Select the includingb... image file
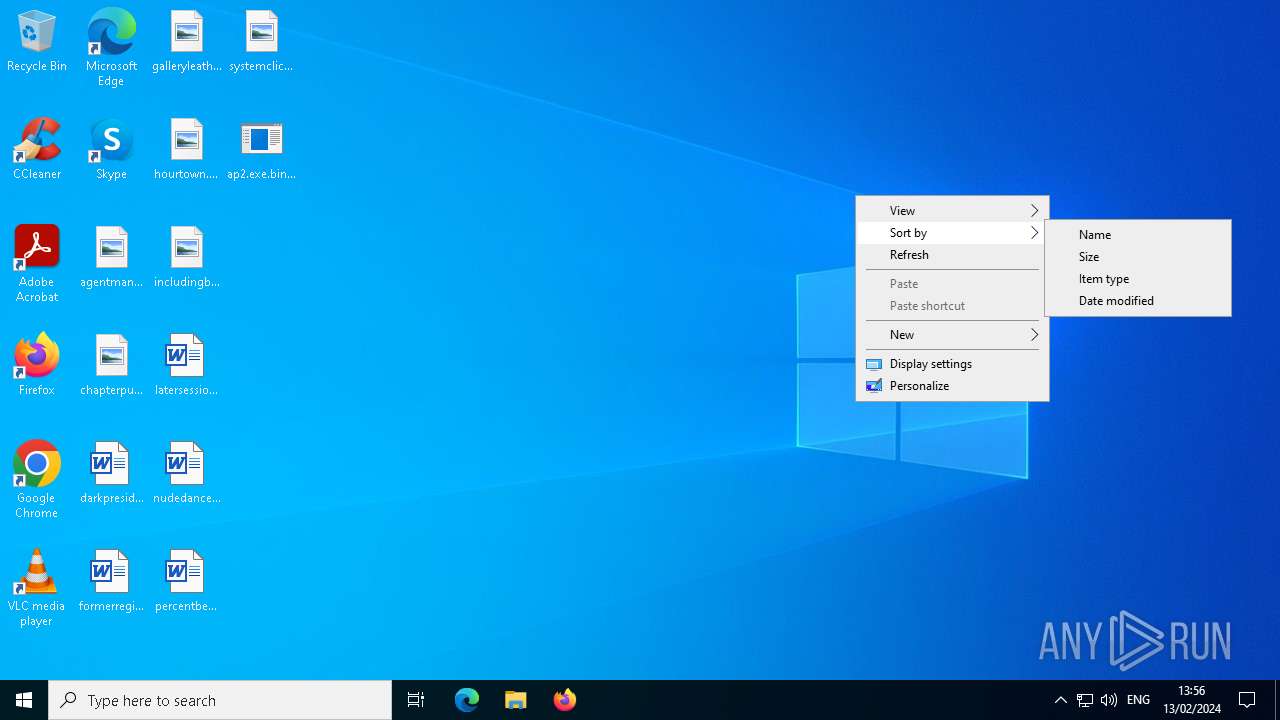1280x720 pixels. pos(187,257)
